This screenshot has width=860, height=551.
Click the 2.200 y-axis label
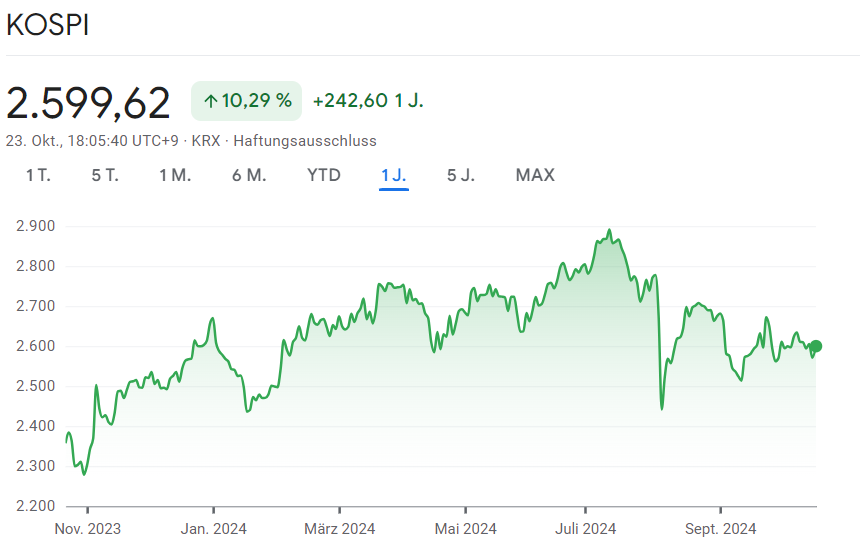[36, 505]
